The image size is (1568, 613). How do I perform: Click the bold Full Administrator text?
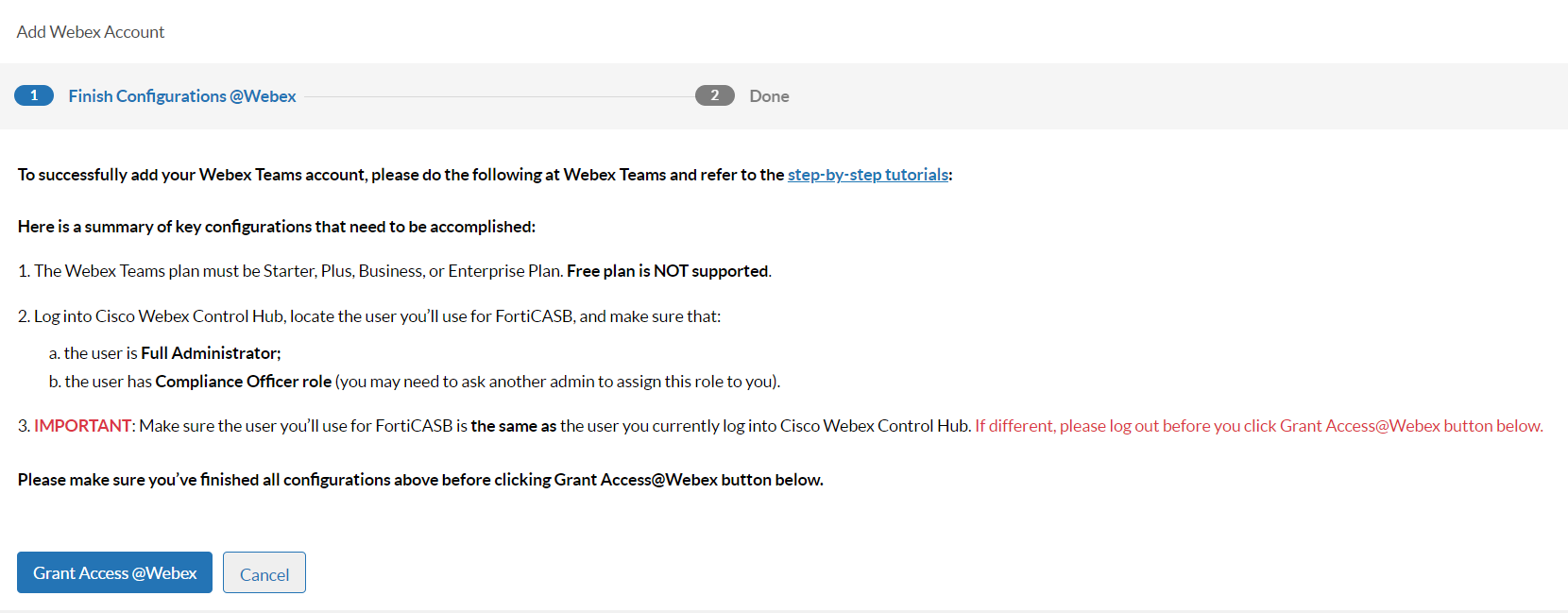click(211, 353)
